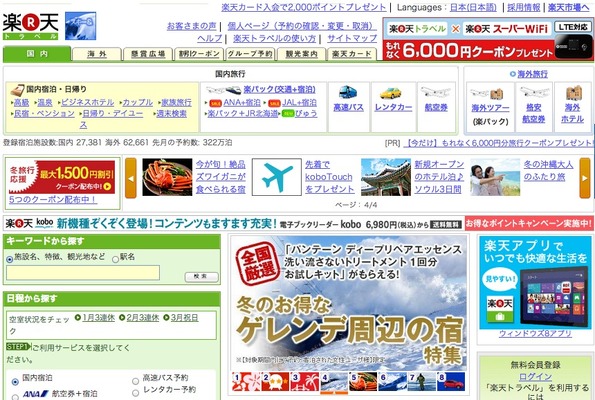Open the ログイン link
This screenshot has height=400, width=595.
[x=535, y=376]
